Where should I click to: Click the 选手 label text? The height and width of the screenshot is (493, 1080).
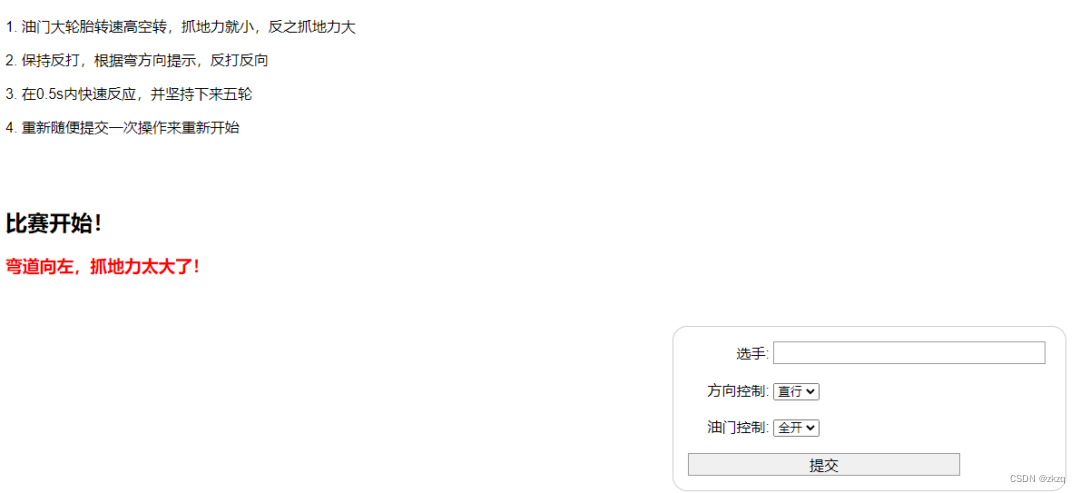pos(753,354)
